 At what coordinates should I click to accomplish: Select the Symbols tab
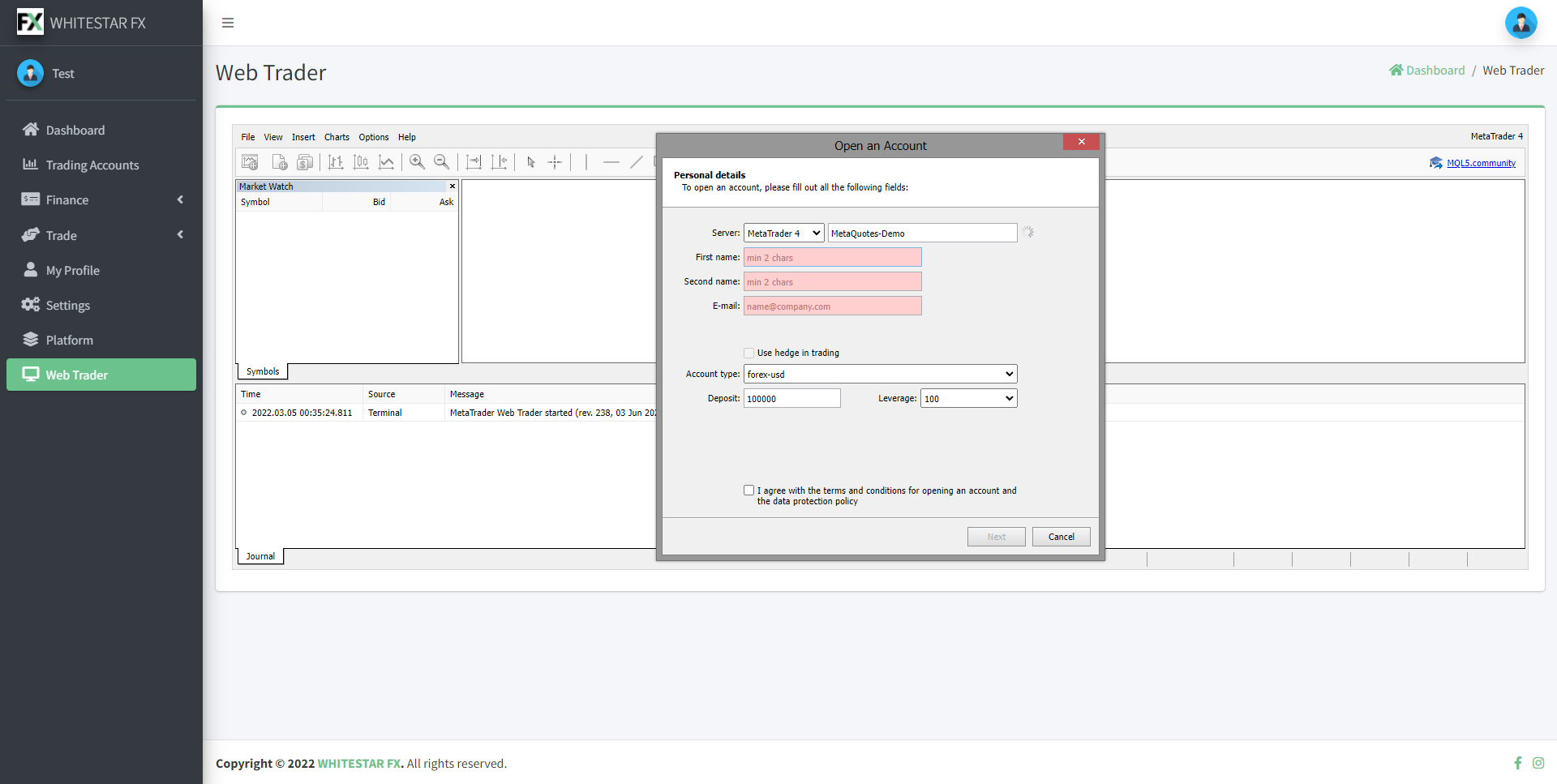tap(262, 371)
